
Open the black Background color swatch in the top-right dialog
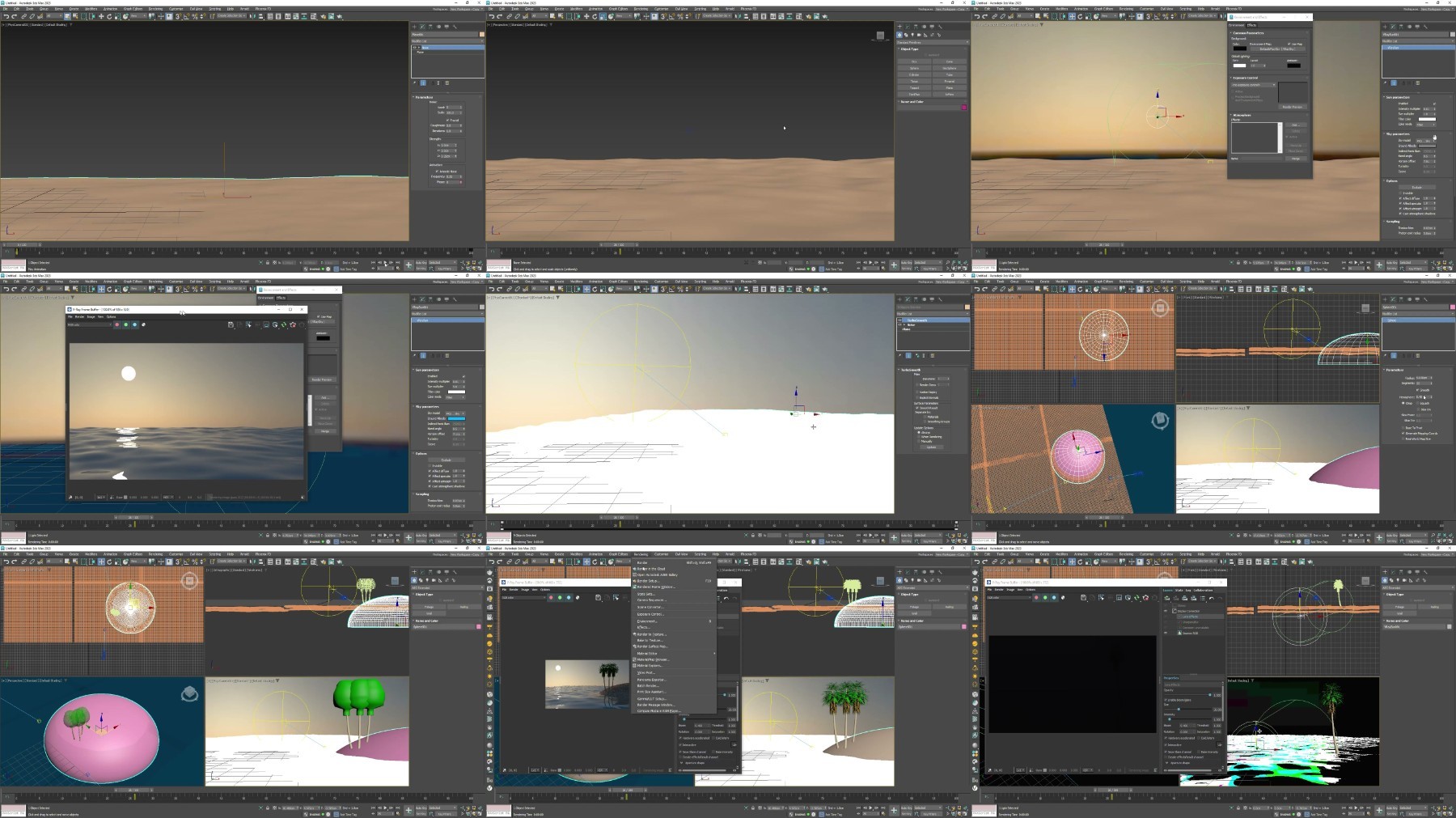click(1239, 48)
